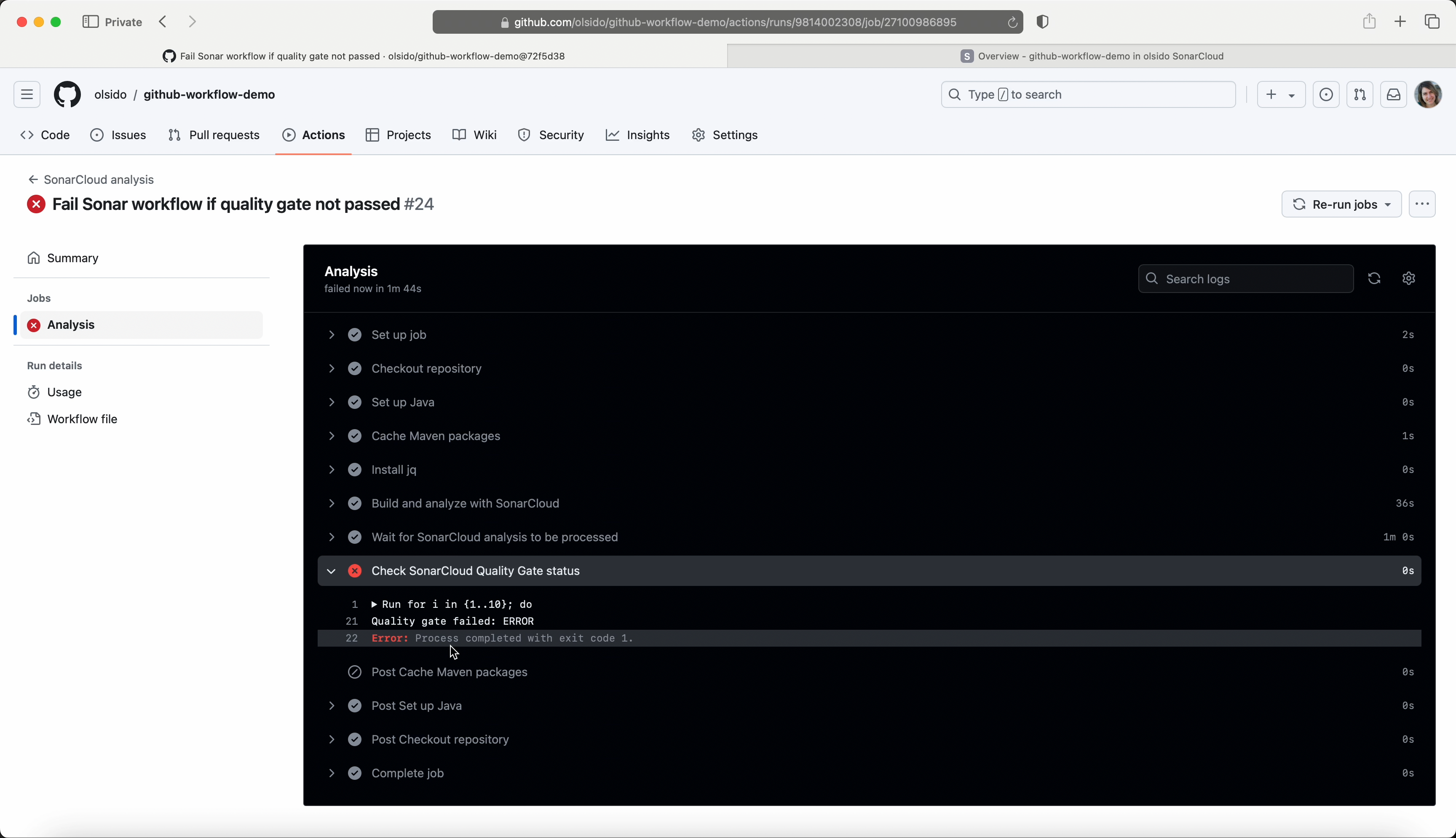Image resolution: width=1456 pixels, height=838 pixels.
Task: Expand the Run for i in command line
Action: [375, 604]
